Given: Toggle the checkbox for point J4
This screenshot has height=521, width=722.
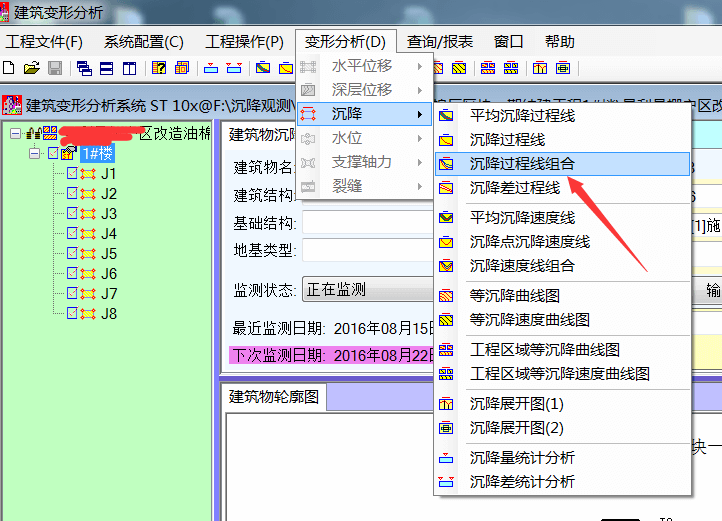Looking at the screenshot, I should click(72, 233).
